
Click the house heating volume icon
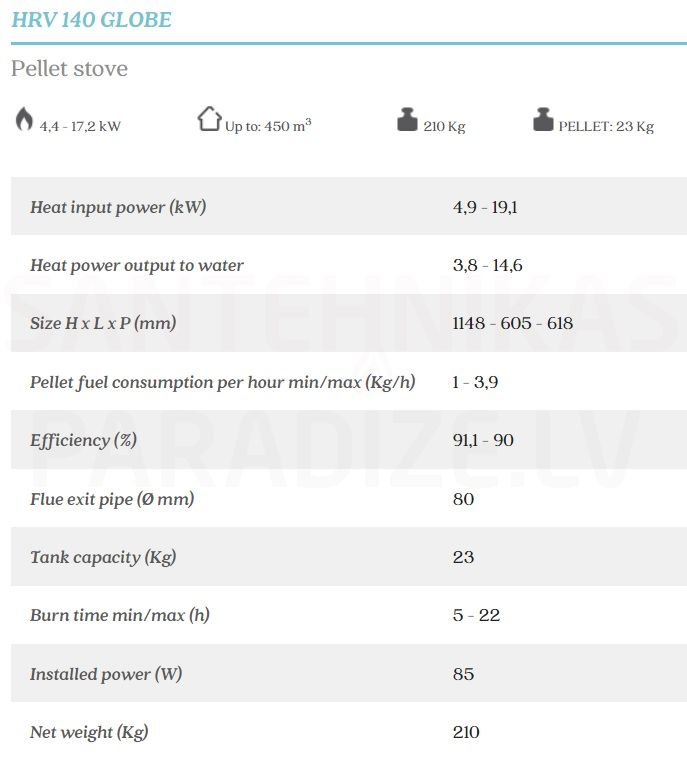click(x=209, y=118)
